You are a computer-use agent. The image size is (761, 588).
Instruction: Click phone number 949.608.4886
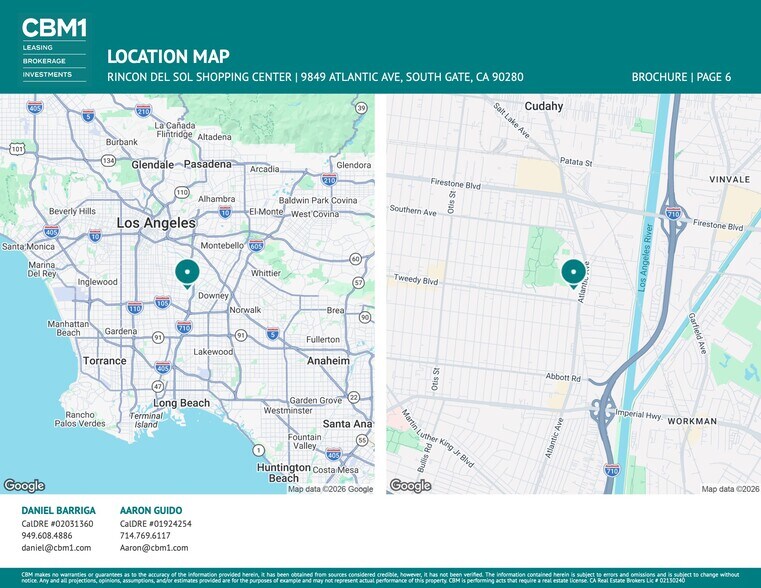[x=47, y=536]
